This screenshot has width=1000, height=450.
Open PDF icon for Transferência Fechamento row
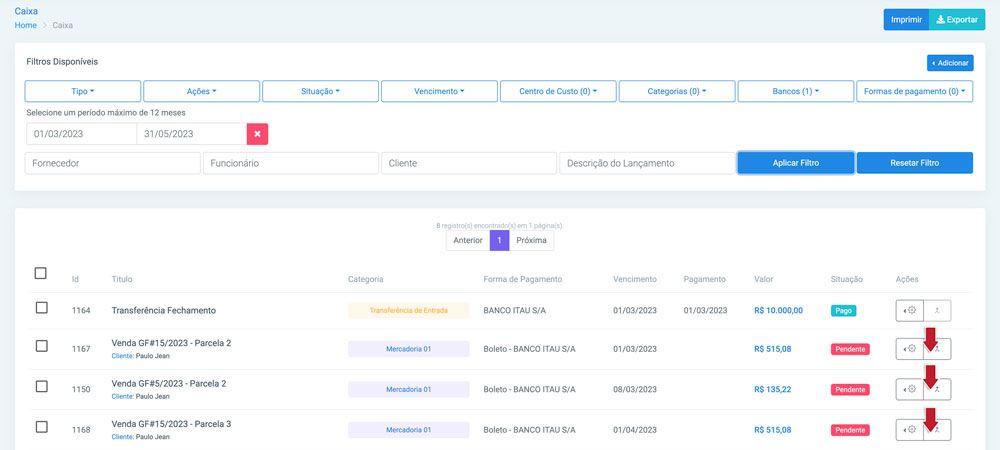(938, 310)
